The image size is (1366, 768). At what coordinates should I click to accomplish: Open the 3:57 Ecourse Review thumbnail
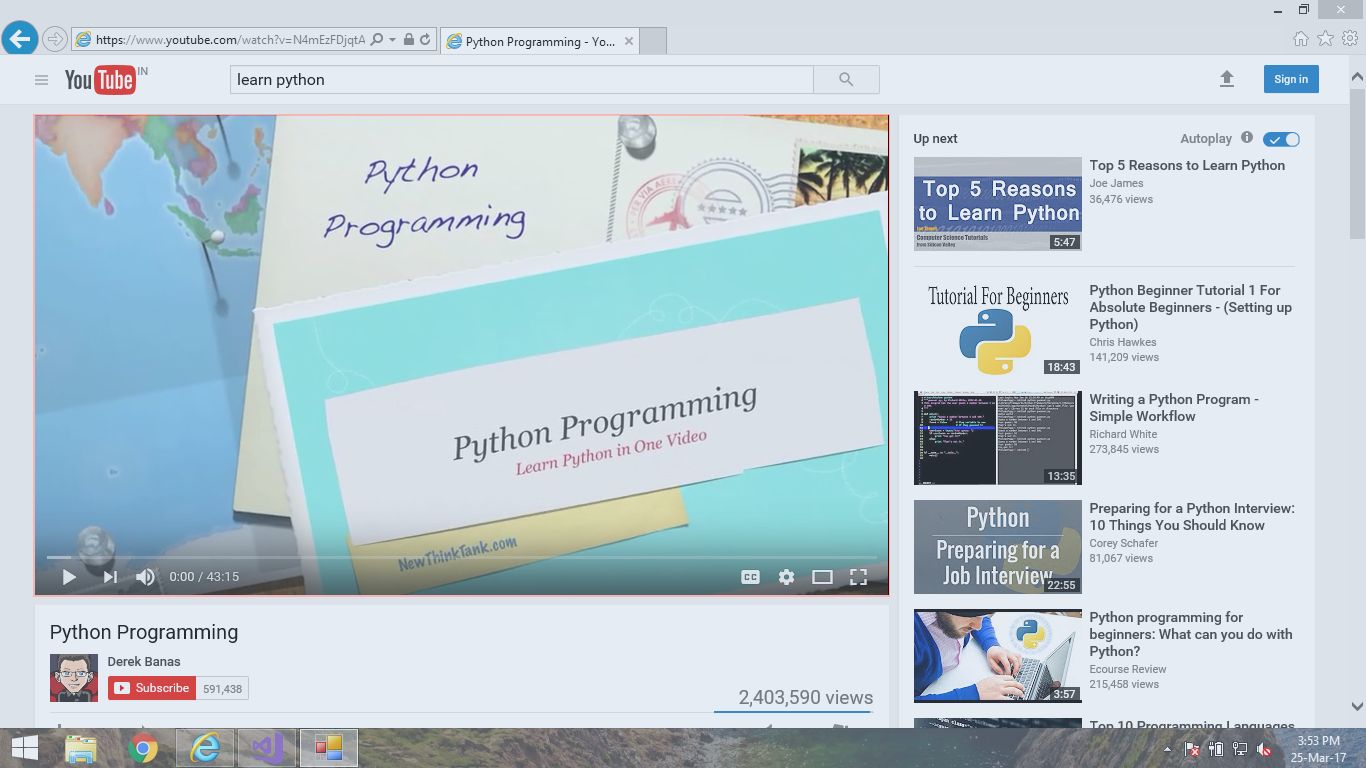click(x=998, y=656)
